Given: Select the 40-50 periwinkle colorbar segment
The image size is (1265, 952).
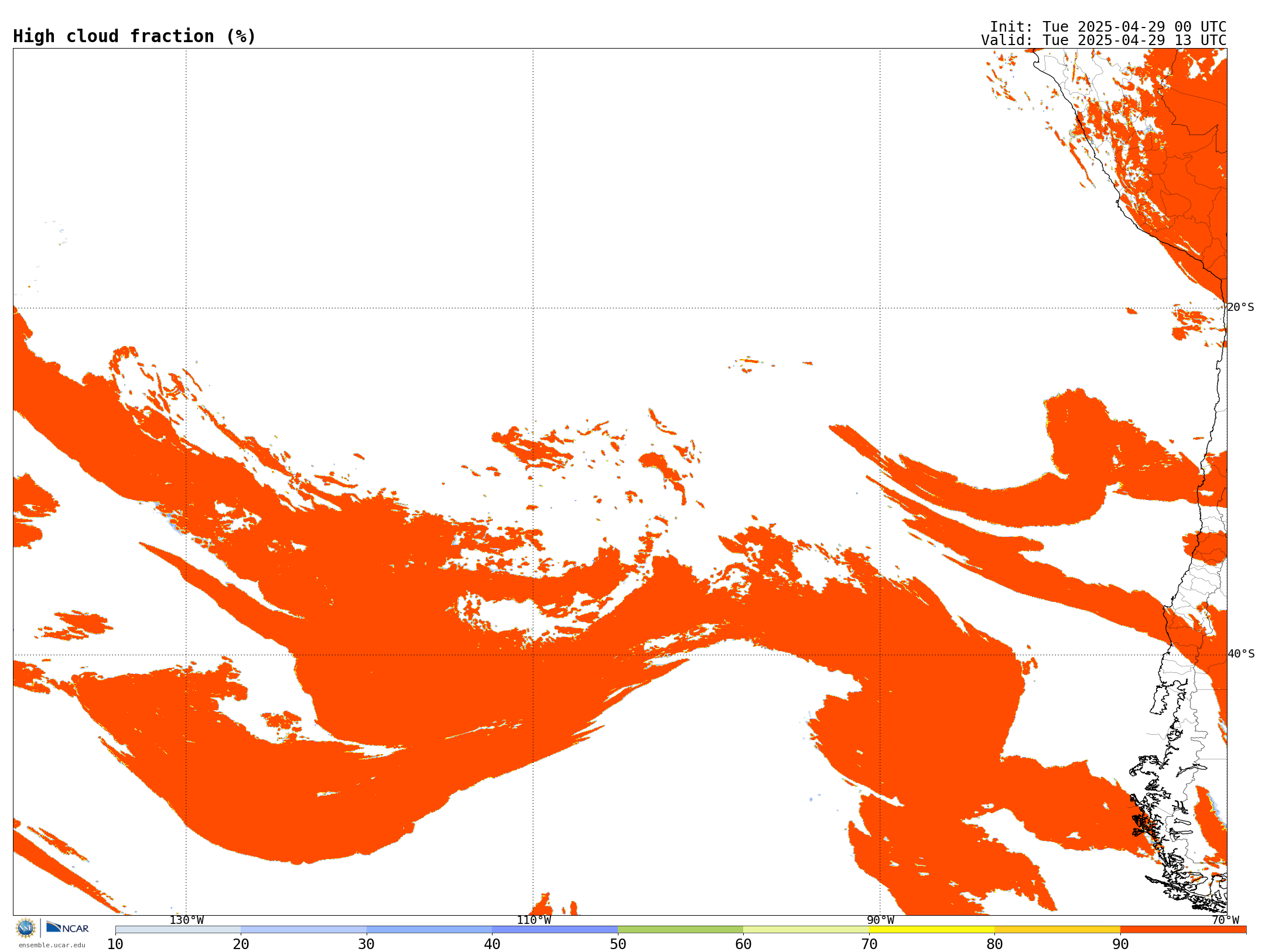Looking at the screenshot, I should click(555, 930).
